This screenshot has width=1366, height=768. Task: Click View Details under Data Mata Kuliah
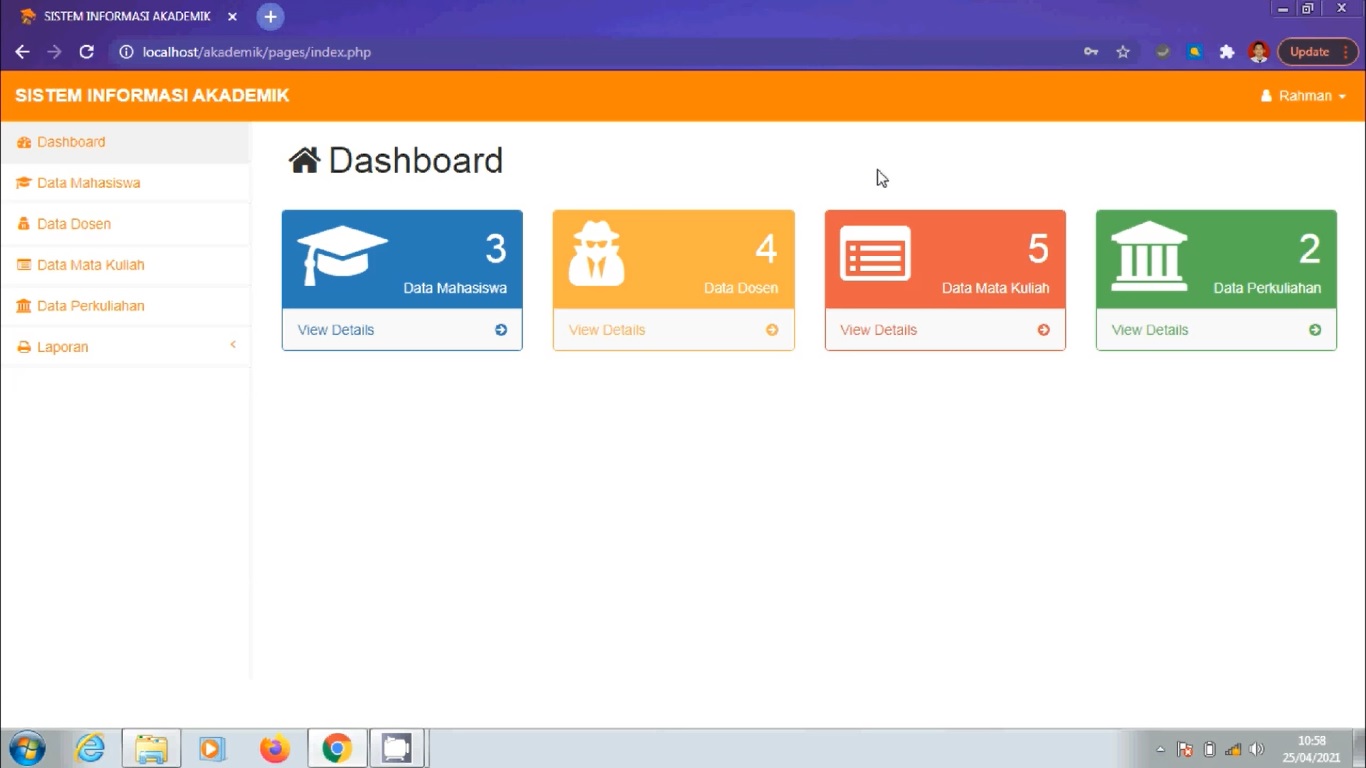(878, 330)
